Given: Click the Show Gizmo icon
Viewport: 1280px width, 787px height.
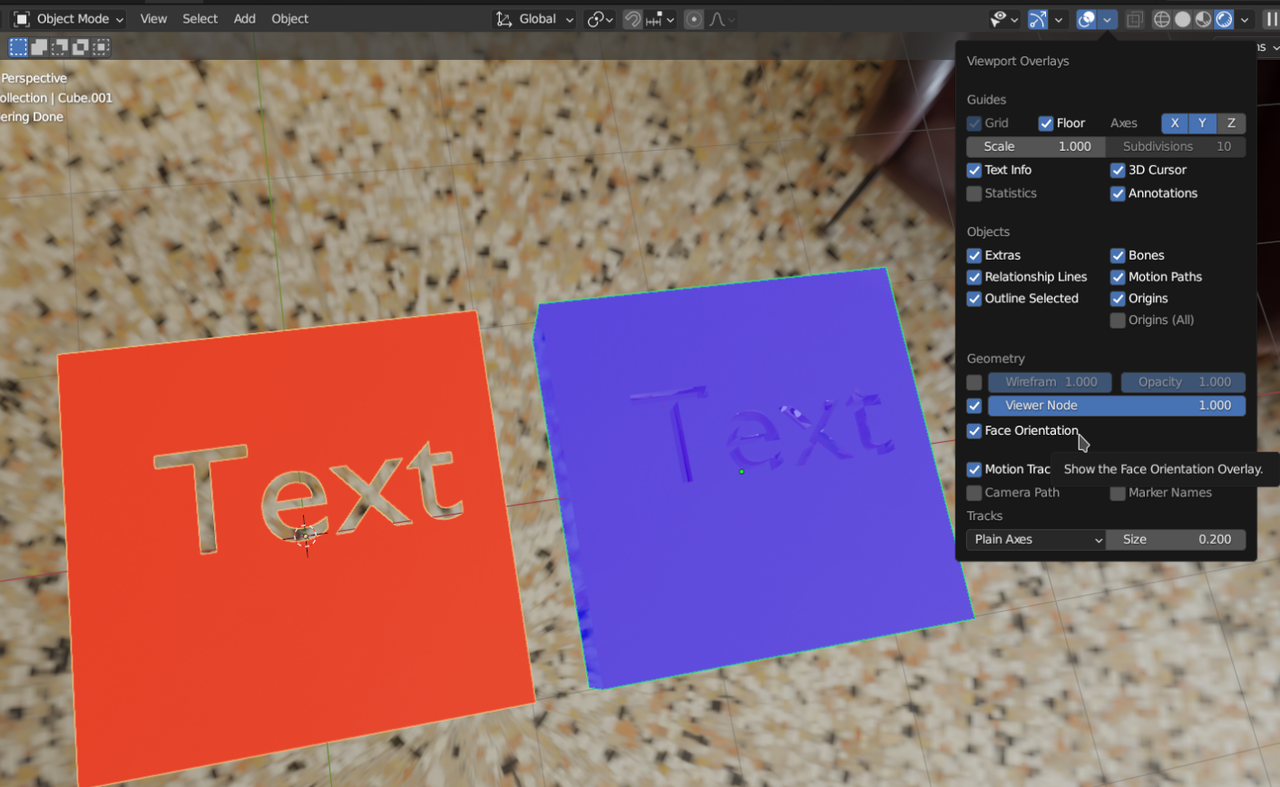Looking at the screenshot, I should click(1037, 19).
